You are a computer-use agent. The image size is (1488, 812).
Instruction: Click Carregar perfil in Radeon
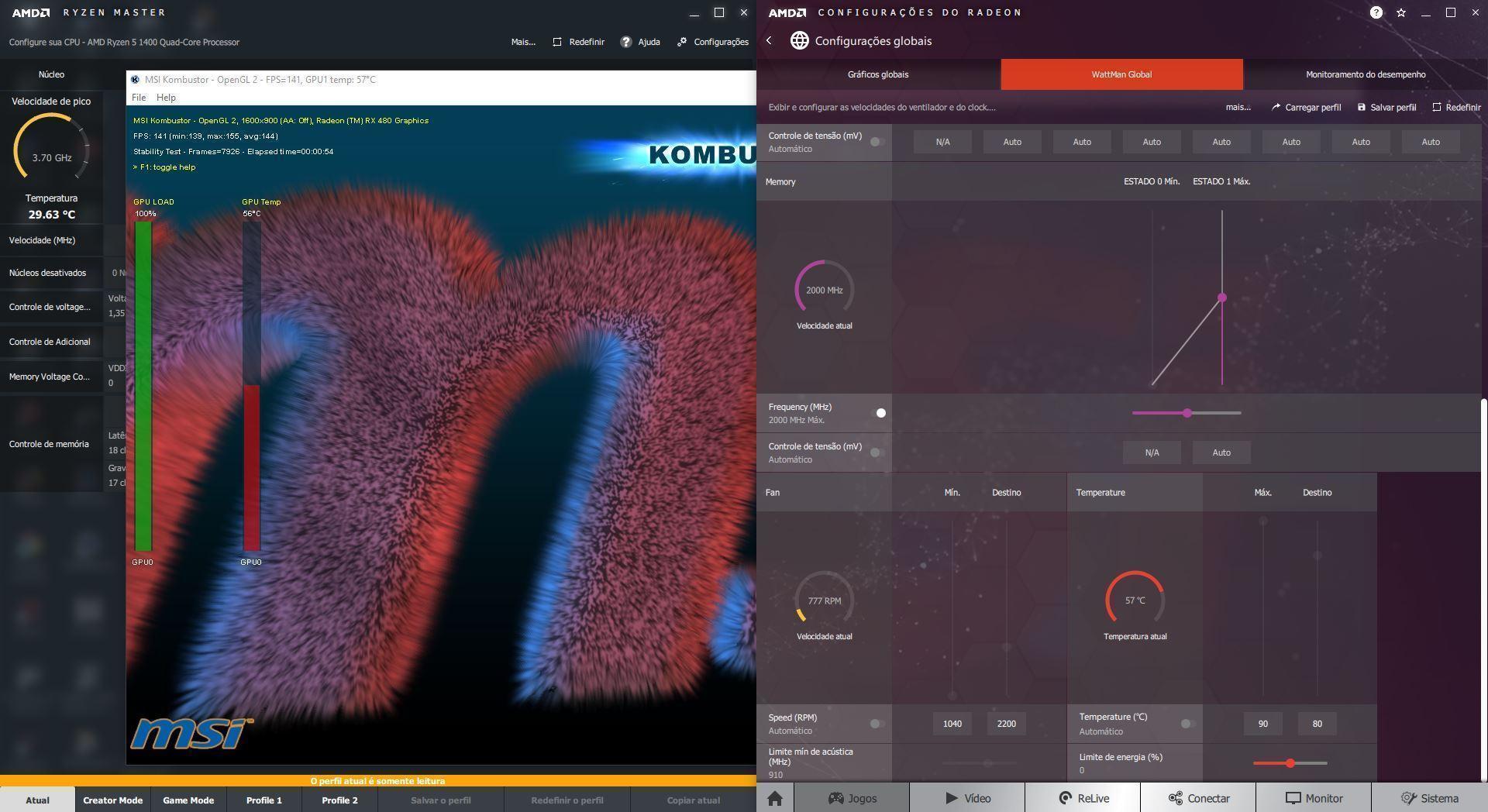tap(1306, 107)
